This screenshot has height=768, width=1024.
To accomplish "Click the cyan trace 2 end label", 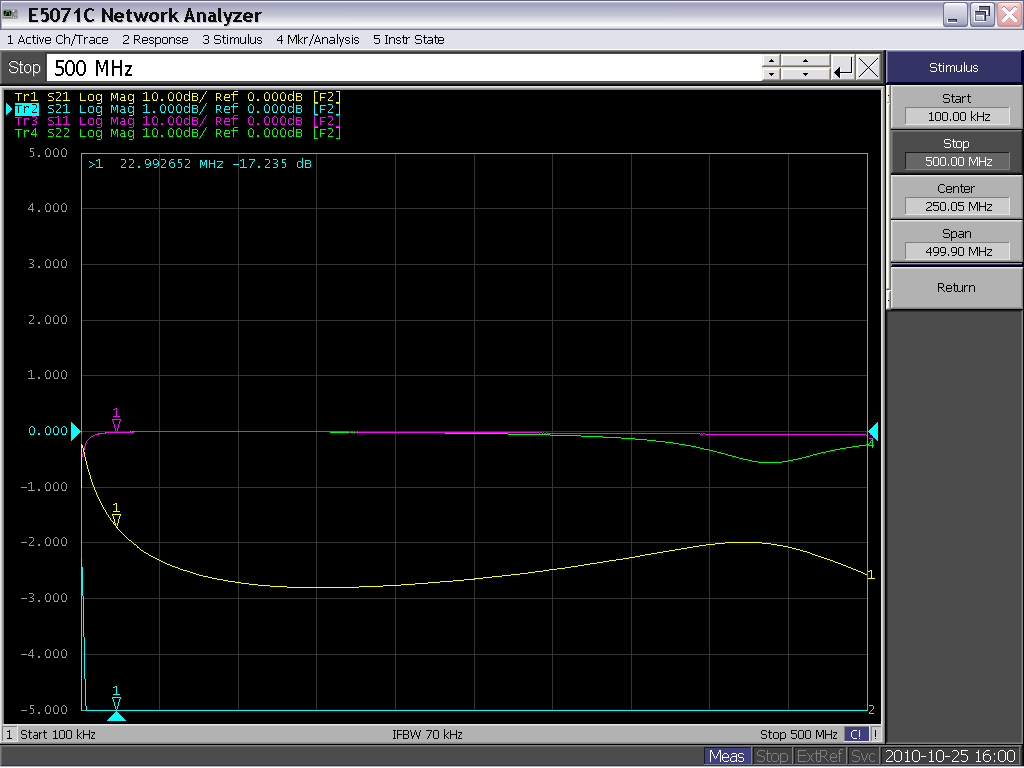I will (x=871, y=710).
